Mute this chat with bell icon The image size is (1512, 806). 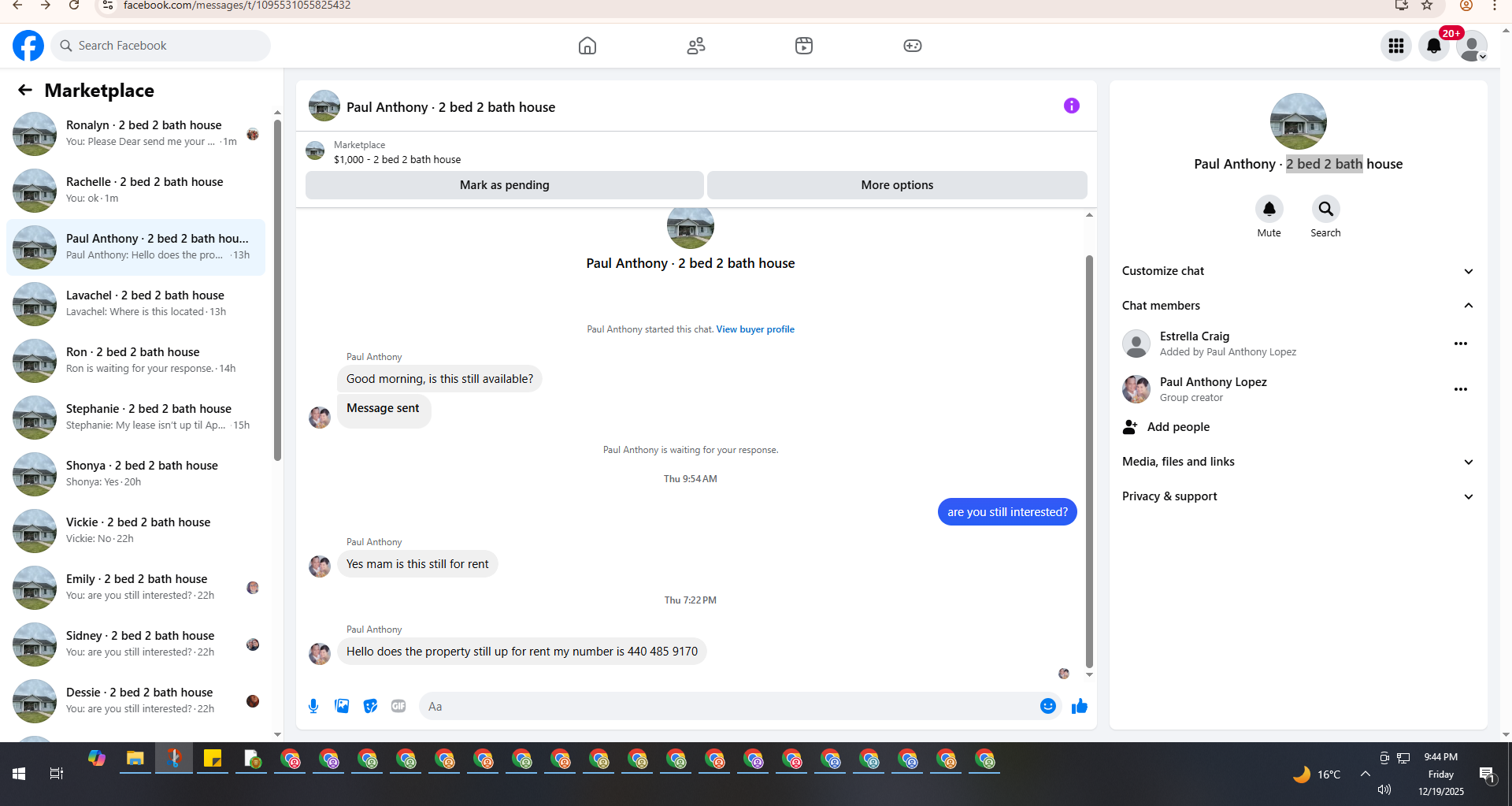[1269, 209]
